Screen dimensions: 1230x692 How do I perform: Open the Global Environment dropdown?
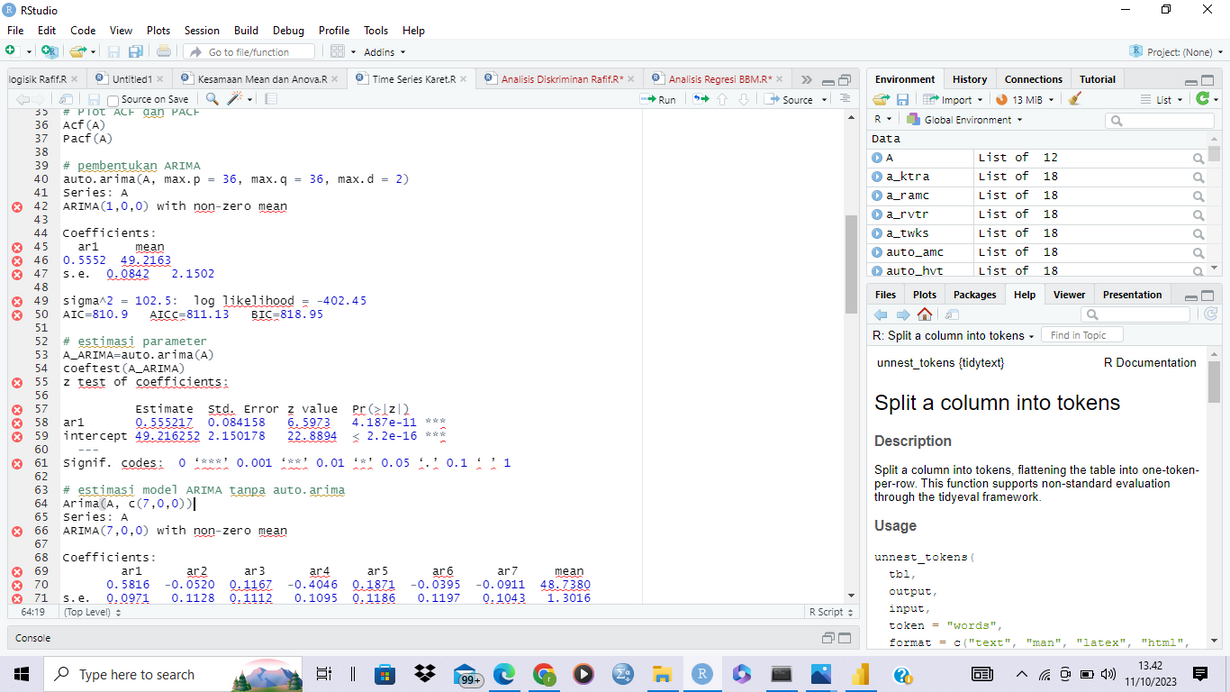pyautogui.click(x=970, y=120)
